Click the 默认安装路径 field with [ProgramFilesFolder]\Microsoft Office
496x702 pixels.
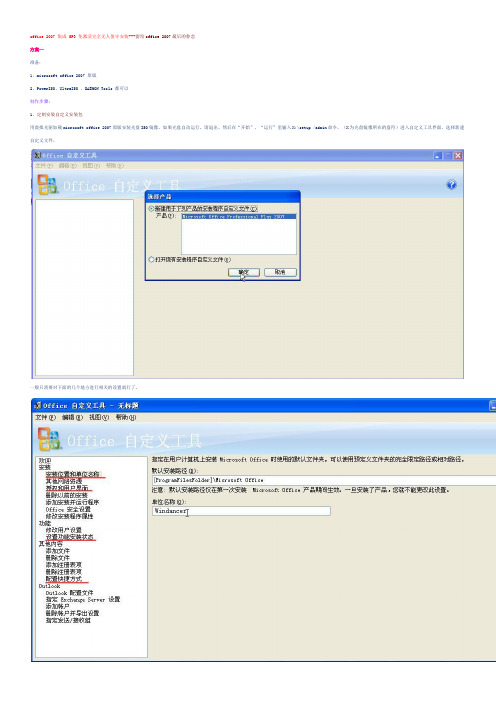coord(324,480)
